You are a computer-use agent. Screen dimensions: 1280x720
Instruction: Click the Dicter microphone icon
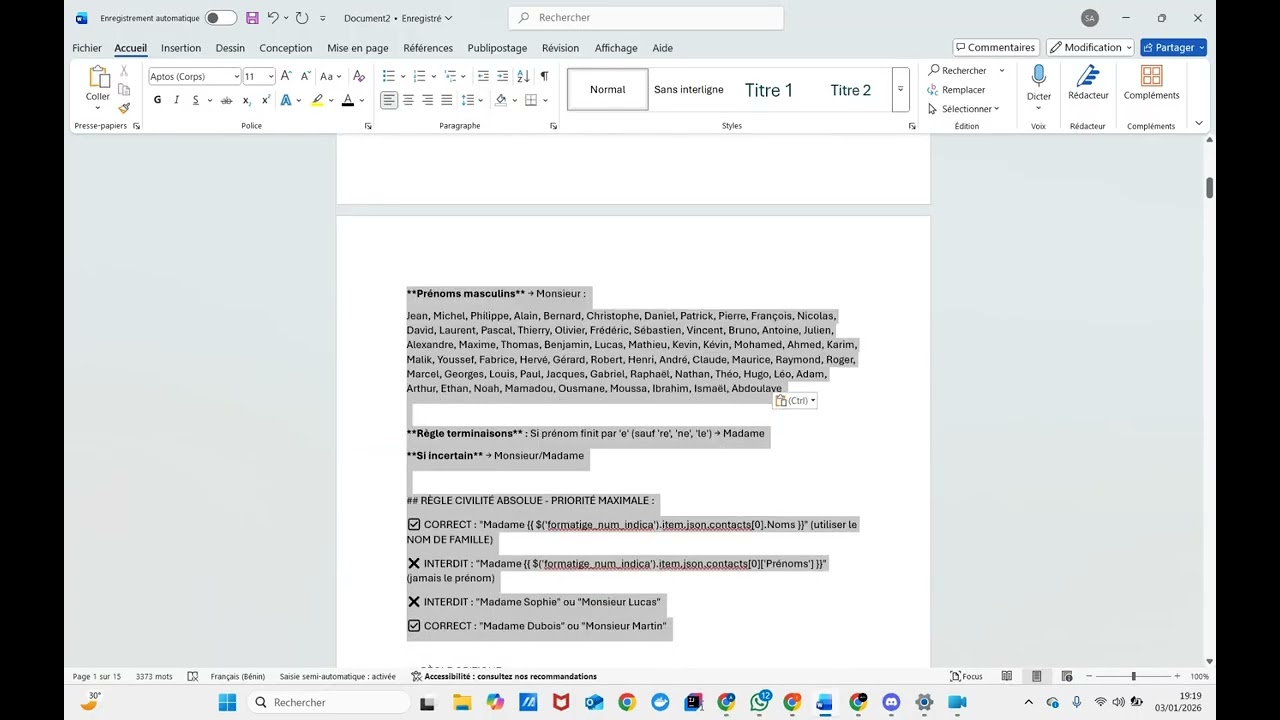(x=1039, y=76)
